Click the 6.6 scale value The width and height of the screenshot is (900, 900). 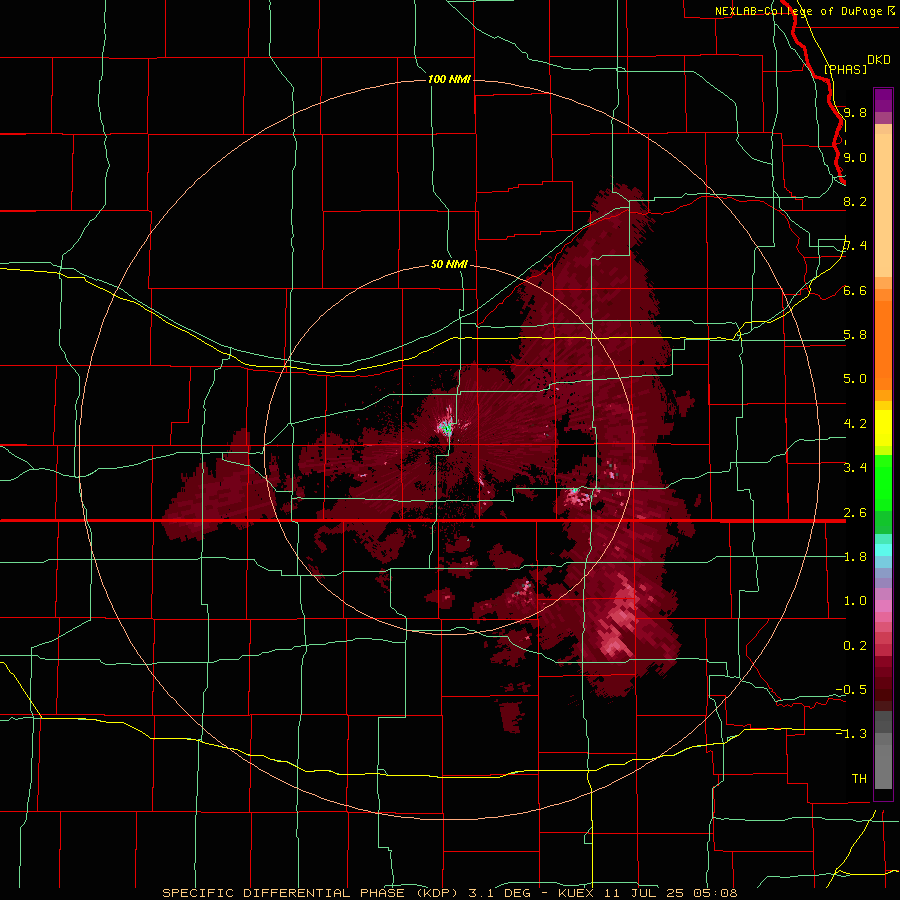[855, 290]
